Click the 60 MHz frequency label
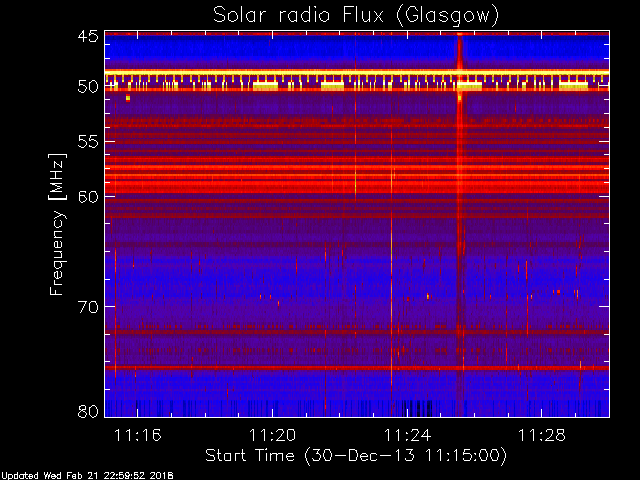The width and height of the screenshot is (640, 480). (88, 197)
